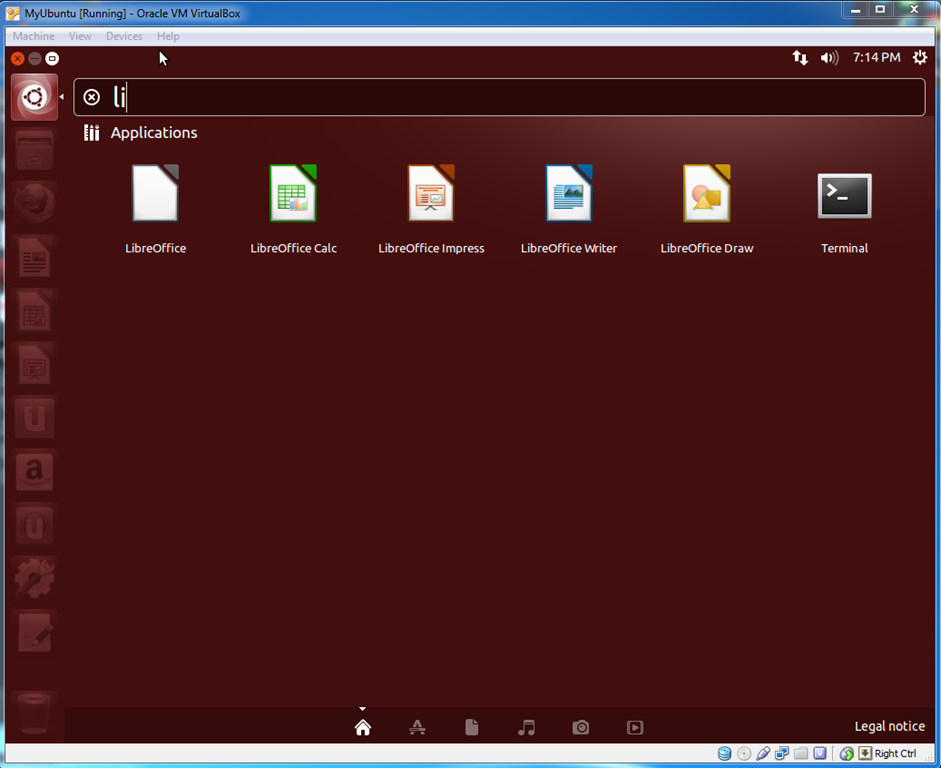Open Ubuntu One Music launcher icon
This screenshot has height=768, width=941.
click(34, 525)
